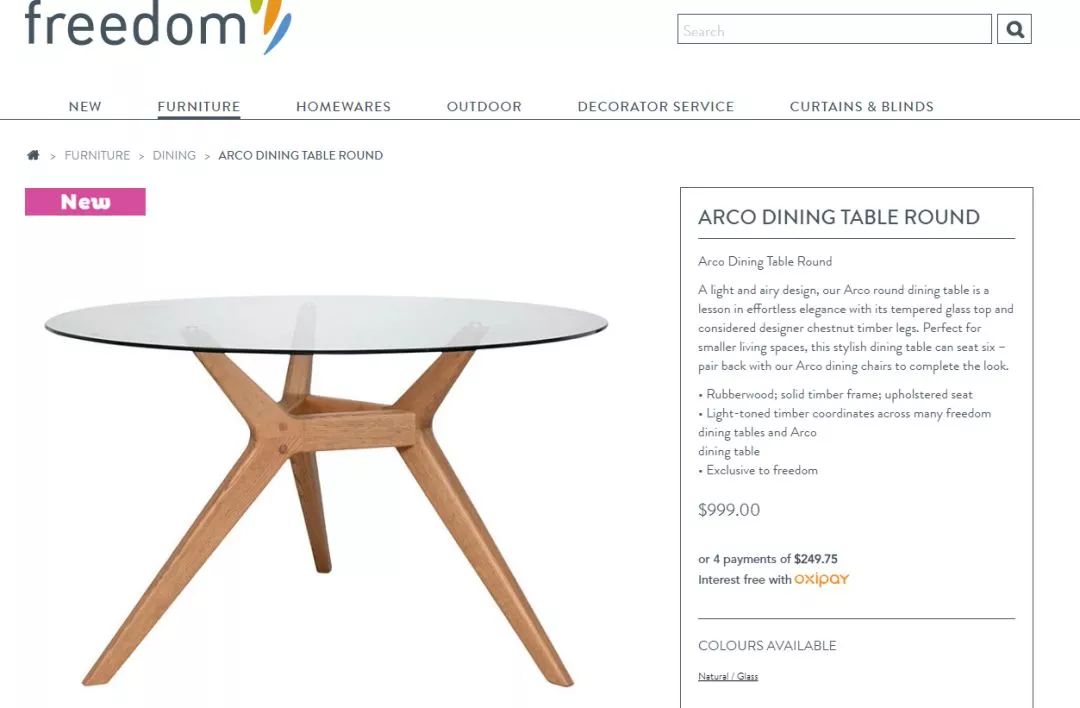1080x708 pixels.
Task: Focus the Search input field
Action: [834, 29]
